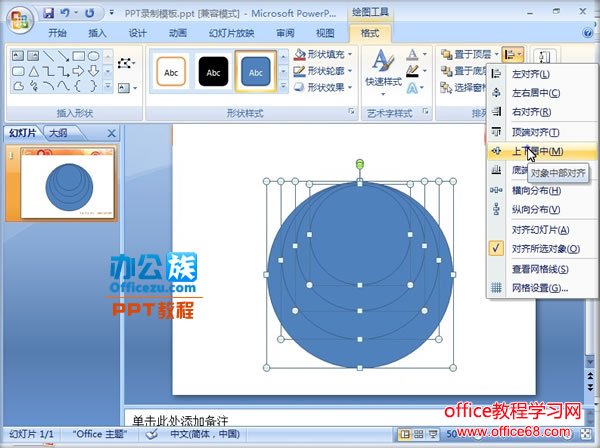Choose 左右居中(C) in align menu
The height and width of the screenshot is (448, 600).
(542, 93)
